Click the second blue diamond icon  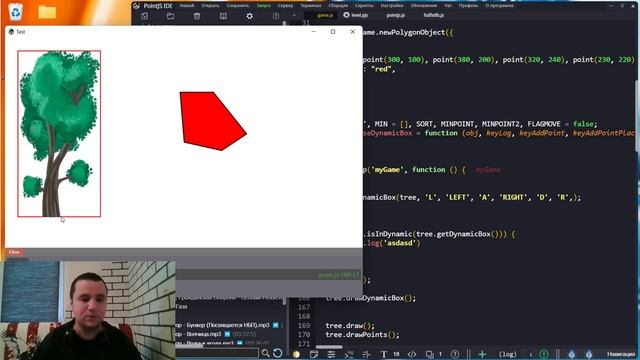click(x=589, y=354)
